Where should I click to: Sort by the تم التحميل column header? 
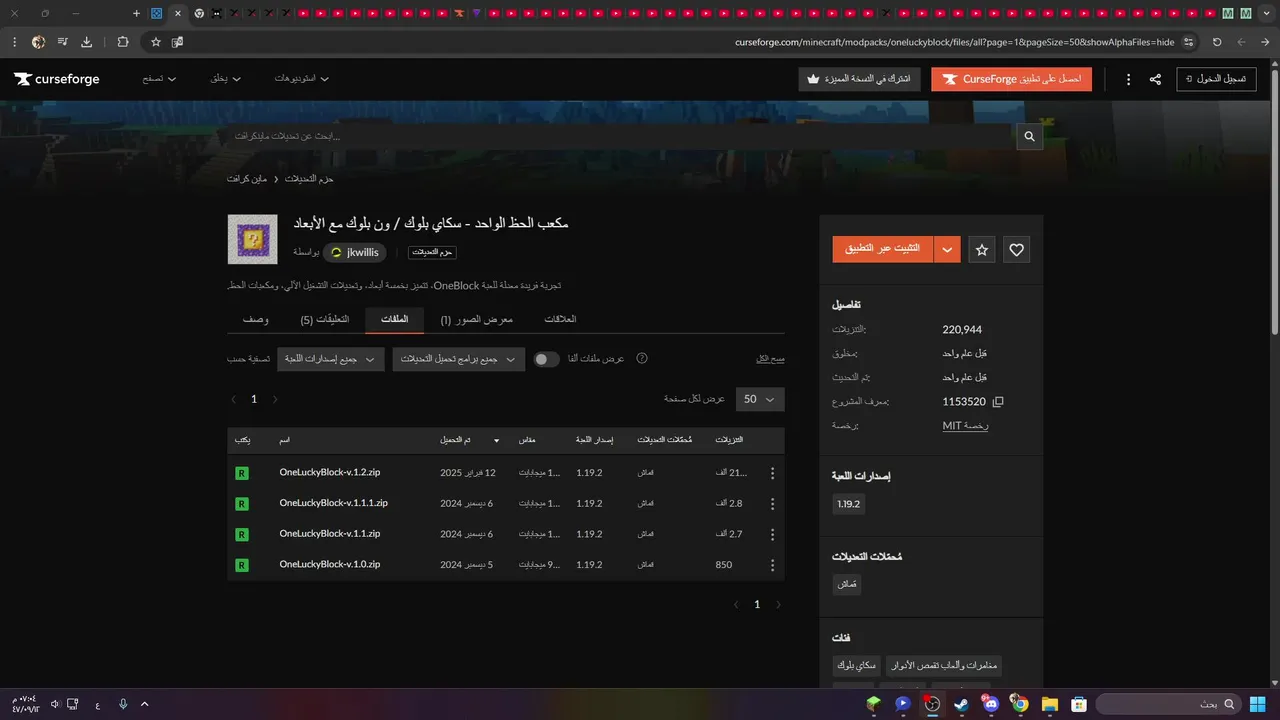(x=470, y=440)
